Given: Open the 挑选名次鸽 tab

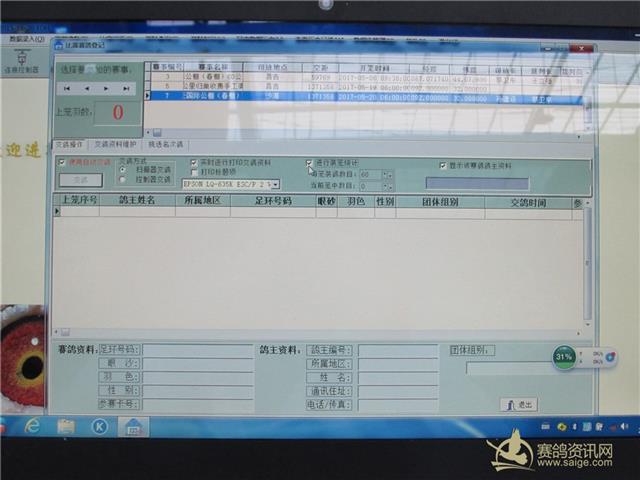Looking at the screenshot, I should pos(166,145).
